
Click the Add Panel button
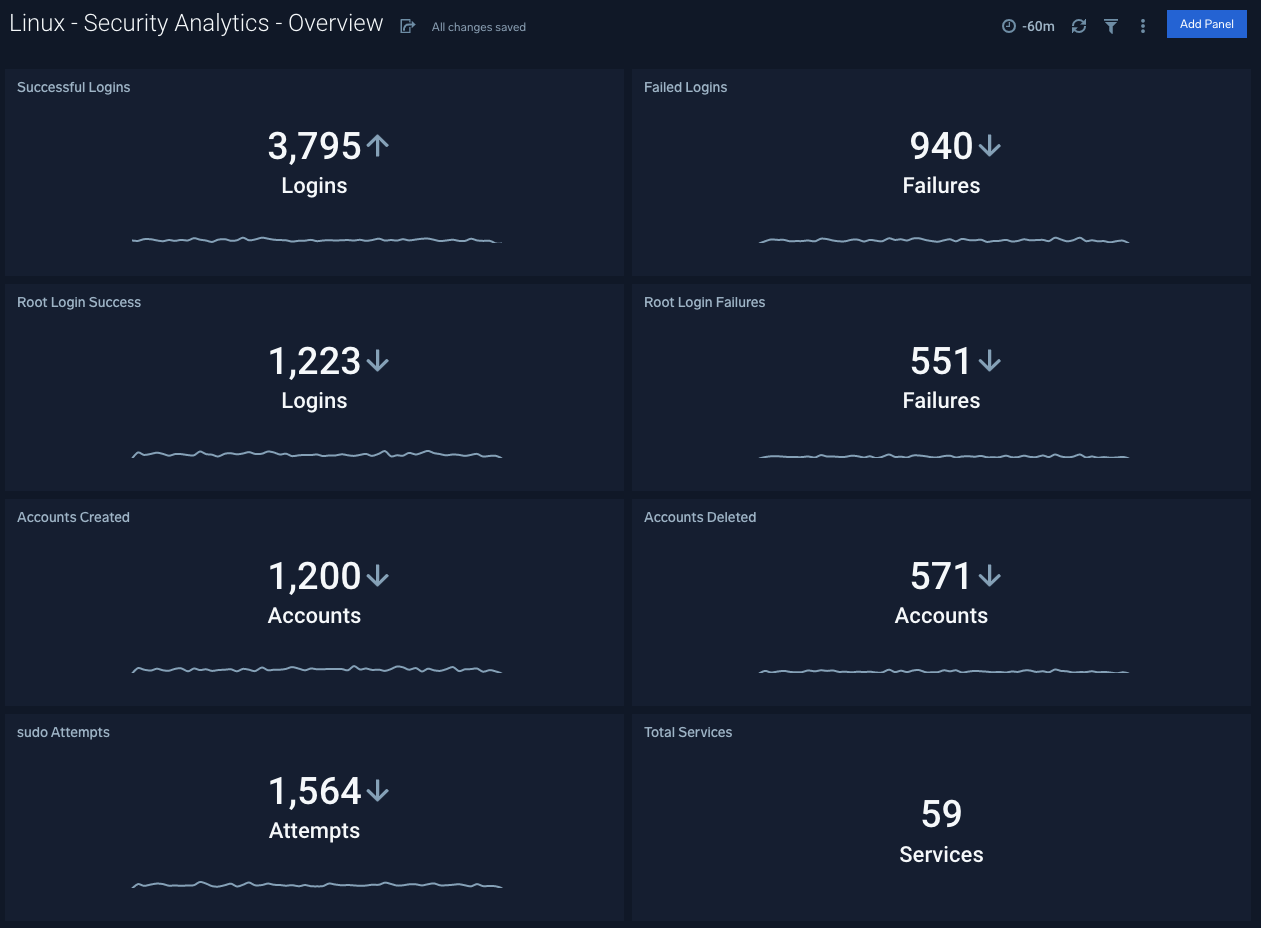pyautogui.click(x=1206, y=23)
